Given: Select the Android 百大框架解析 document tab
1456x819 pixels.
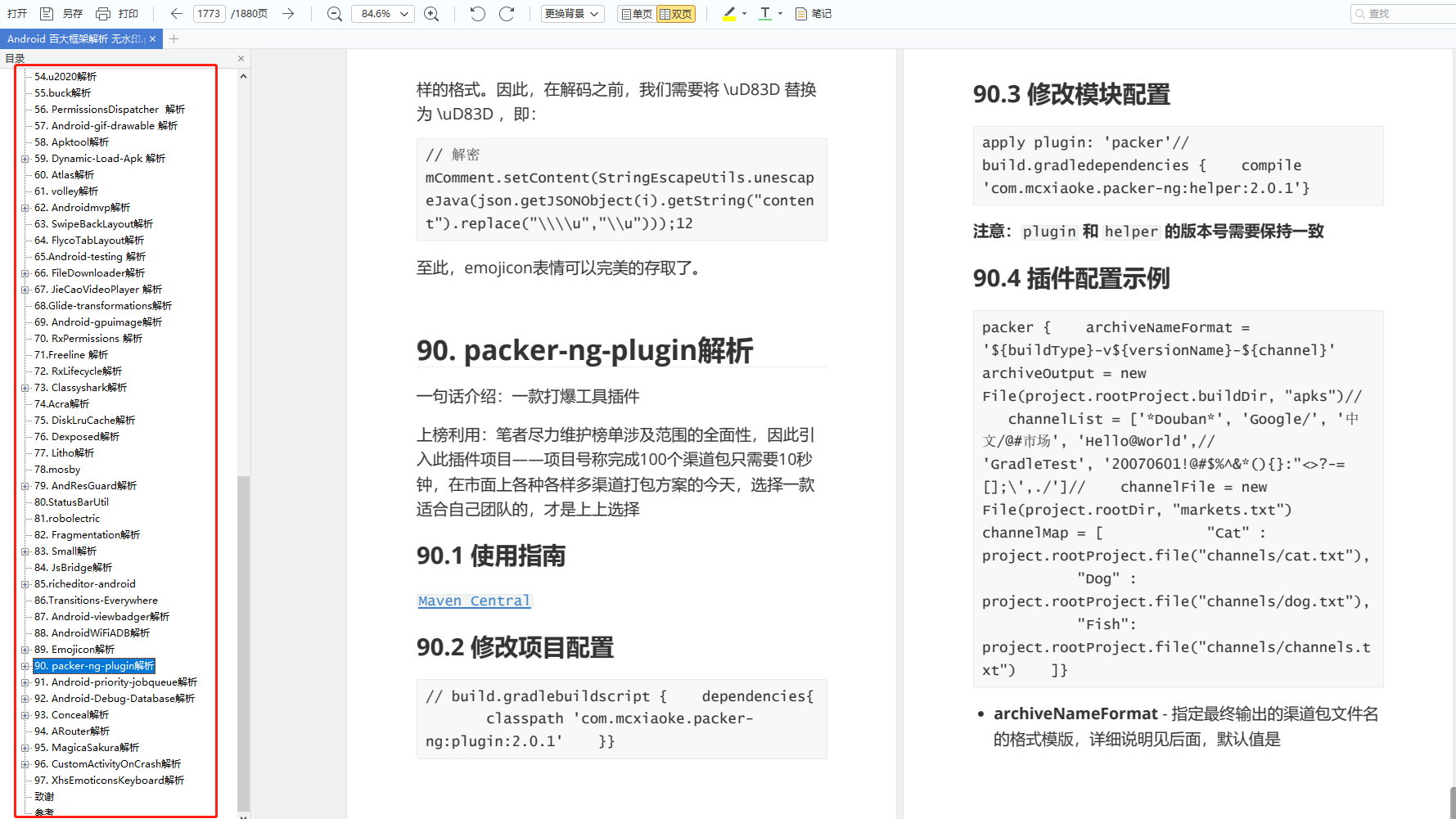Looking at the screenshot, I should [75, 38].
